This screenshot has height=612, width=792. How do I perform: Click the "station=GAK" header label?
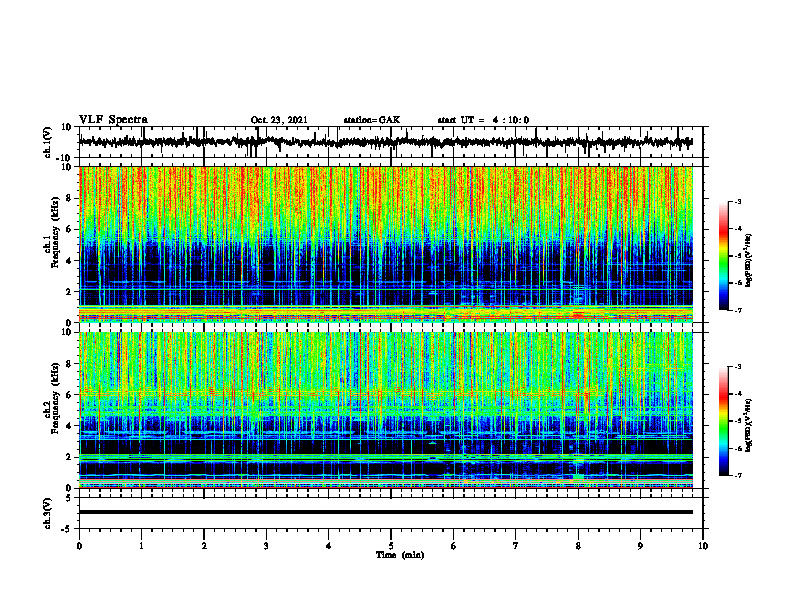point(372,120)
